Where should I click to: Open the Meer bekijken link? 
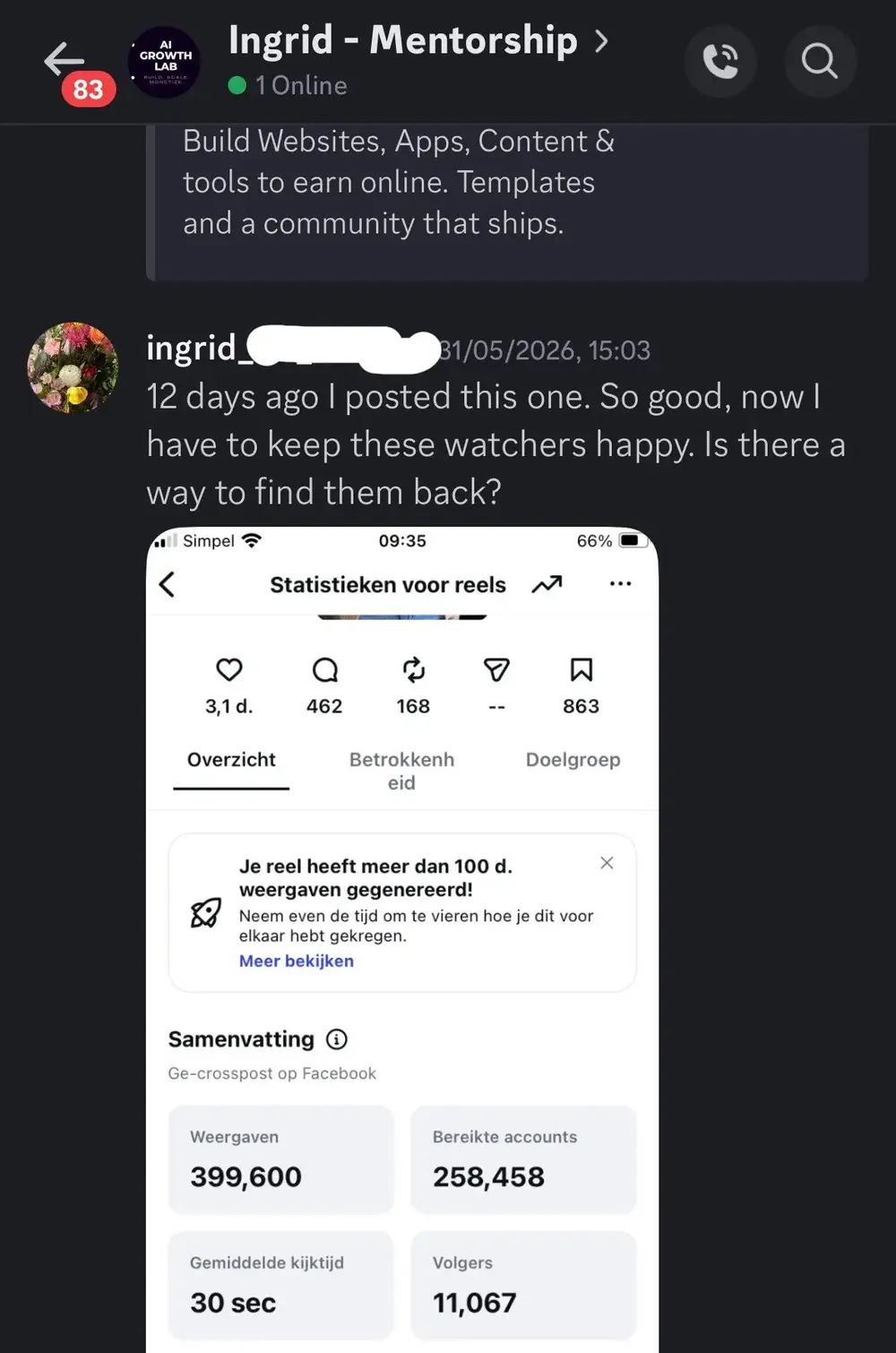tap(297, 961)
